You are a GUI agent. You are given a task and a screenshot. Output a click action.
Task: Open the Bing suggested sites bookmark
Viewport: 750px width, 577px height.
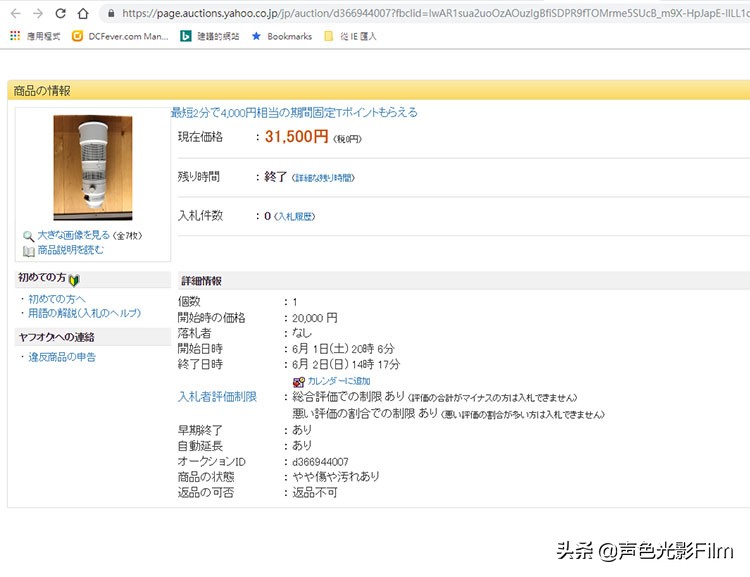coord(210,36)
